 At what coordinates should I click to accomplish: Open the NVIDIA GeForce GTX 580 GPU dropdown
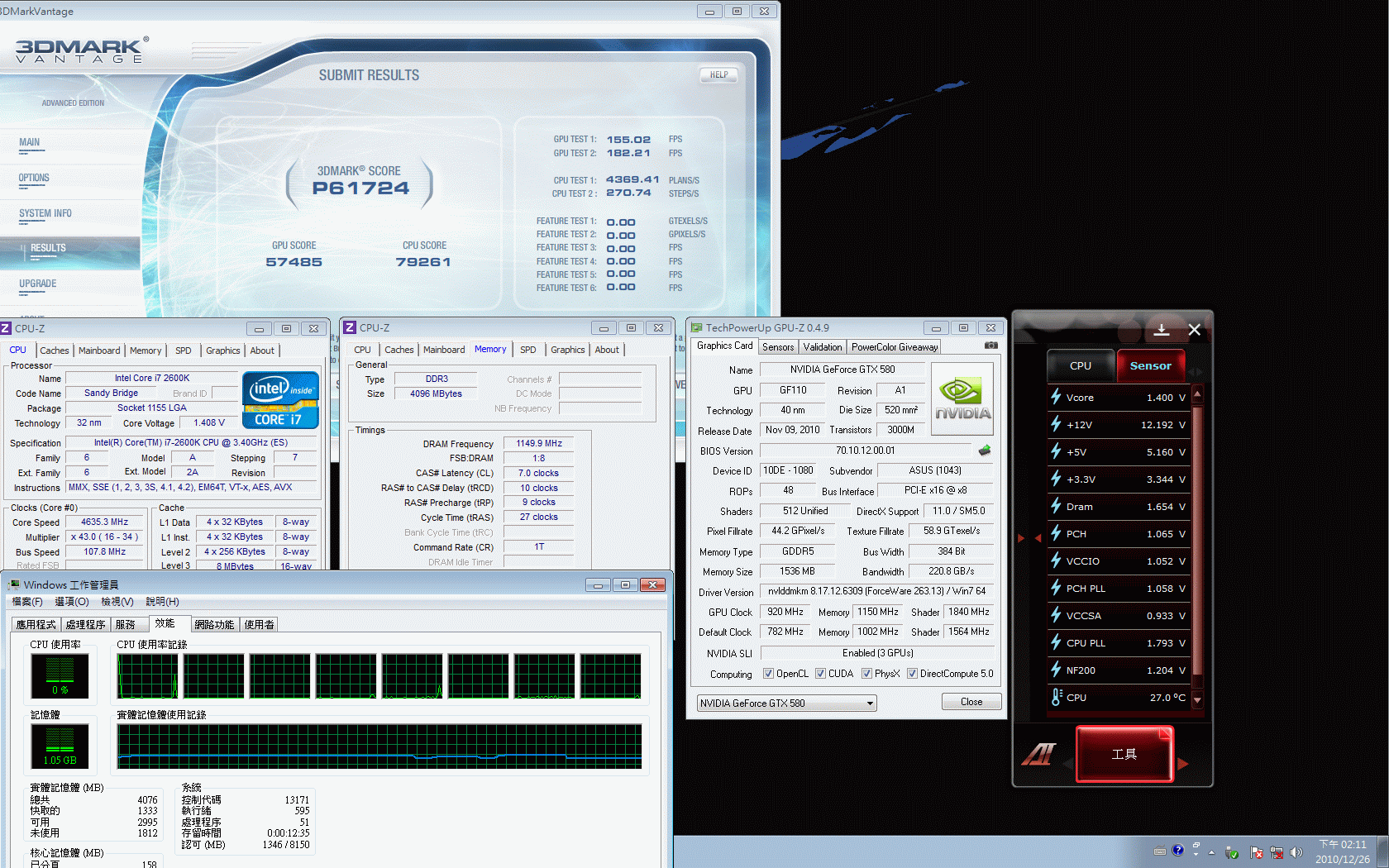click(x=787, y=703)
